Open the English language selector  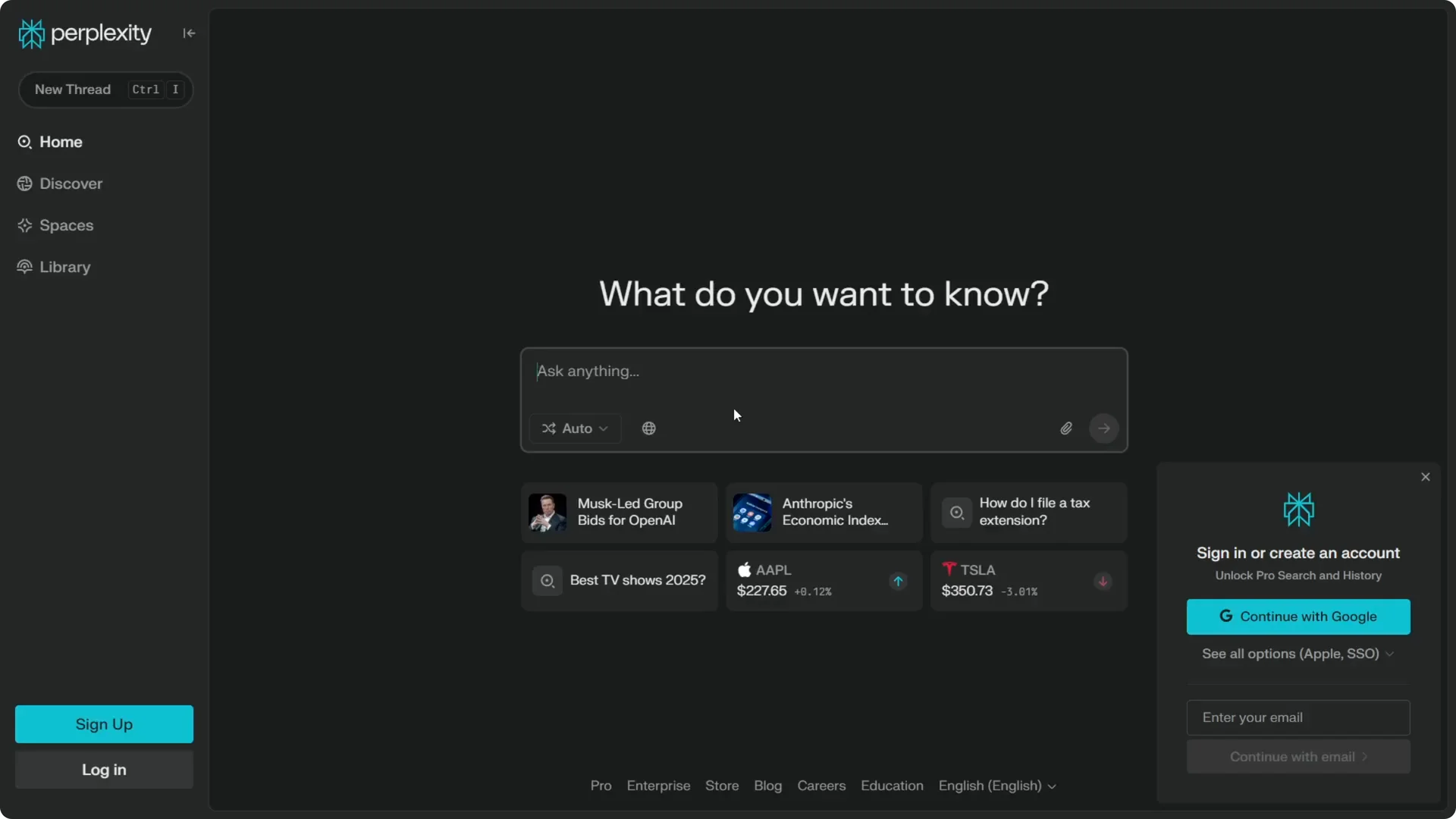[x=996, y=786]
